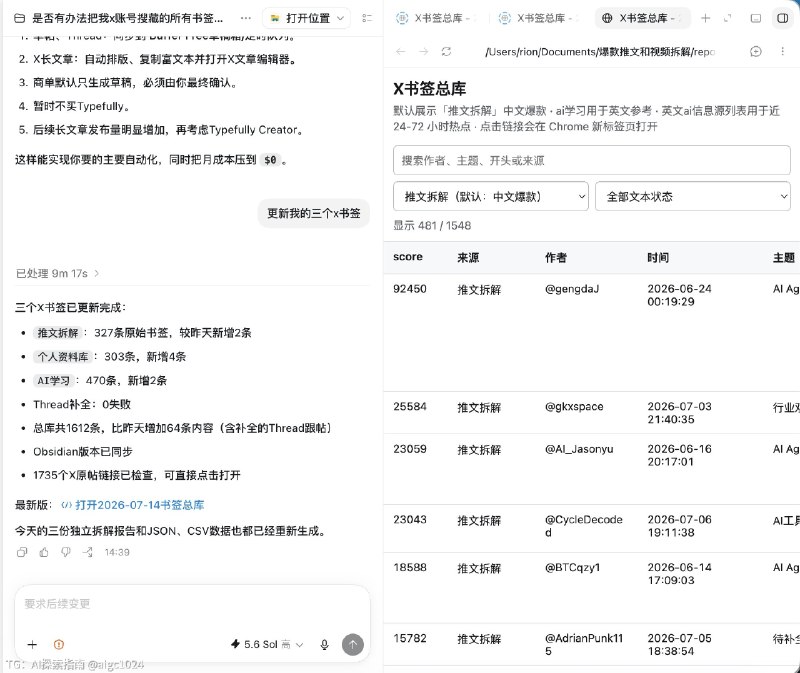Click the share icon below the reply
This screenshot has height=673, width=800.
click(88, 552)
